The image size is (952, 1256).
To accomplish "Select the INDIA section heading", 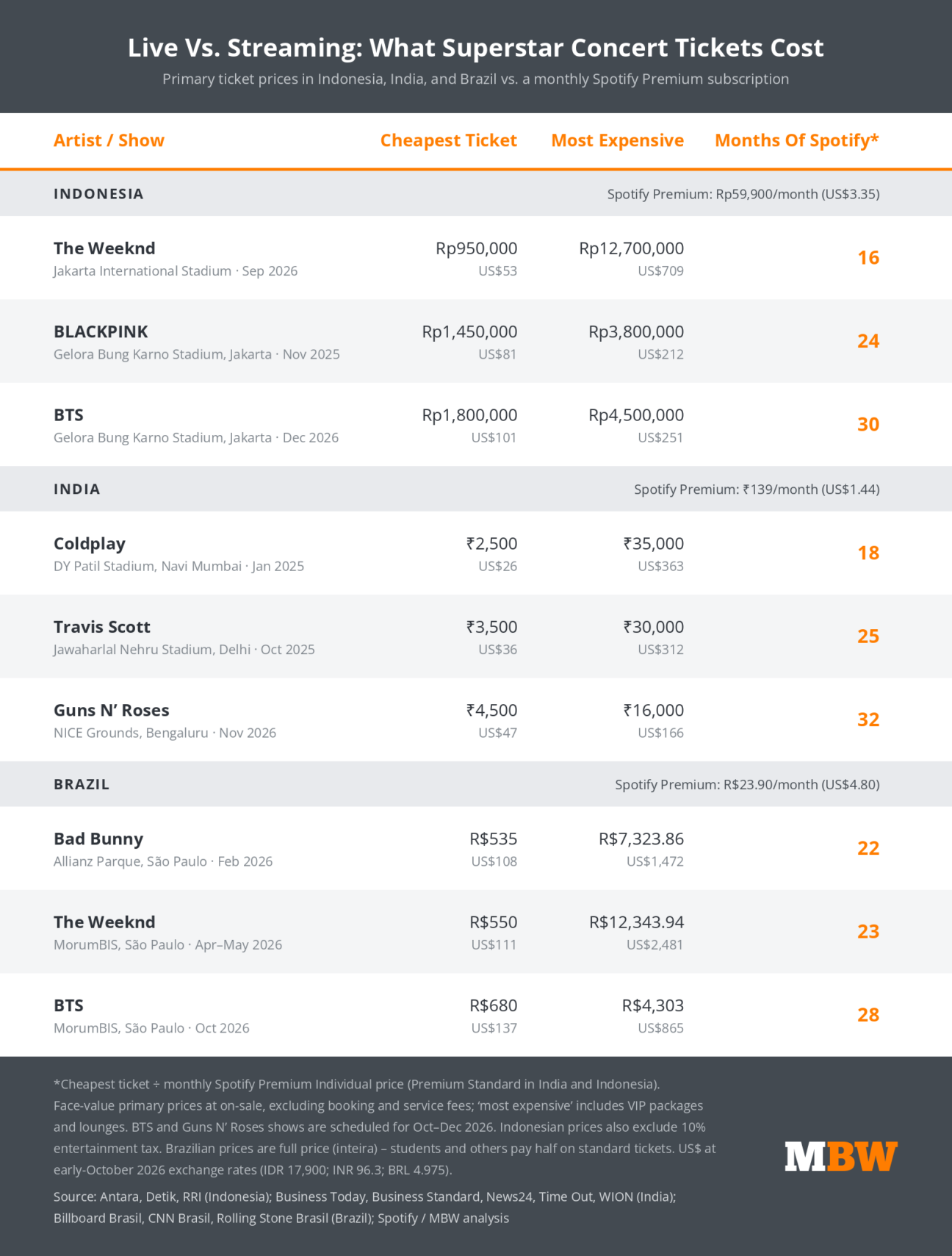I will coord(76,489).
